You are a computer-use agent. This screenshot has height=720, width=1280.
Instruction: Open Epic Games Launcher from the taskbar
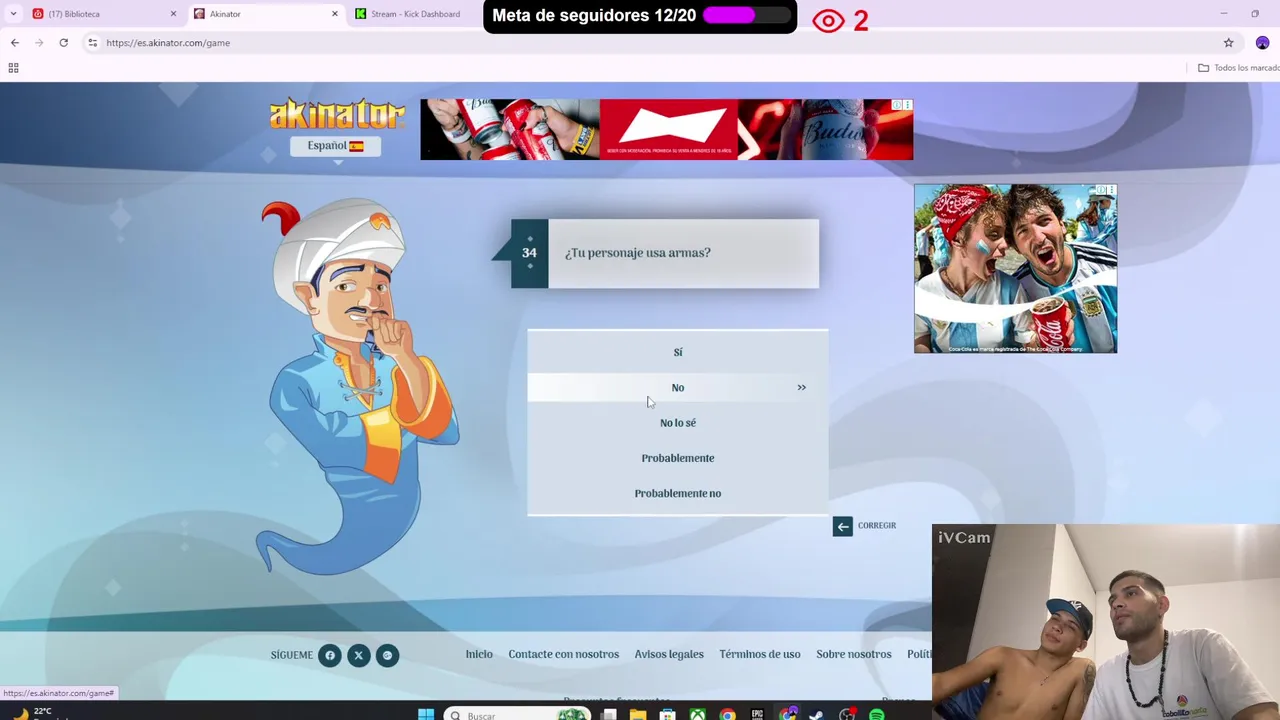pos(758,715)
